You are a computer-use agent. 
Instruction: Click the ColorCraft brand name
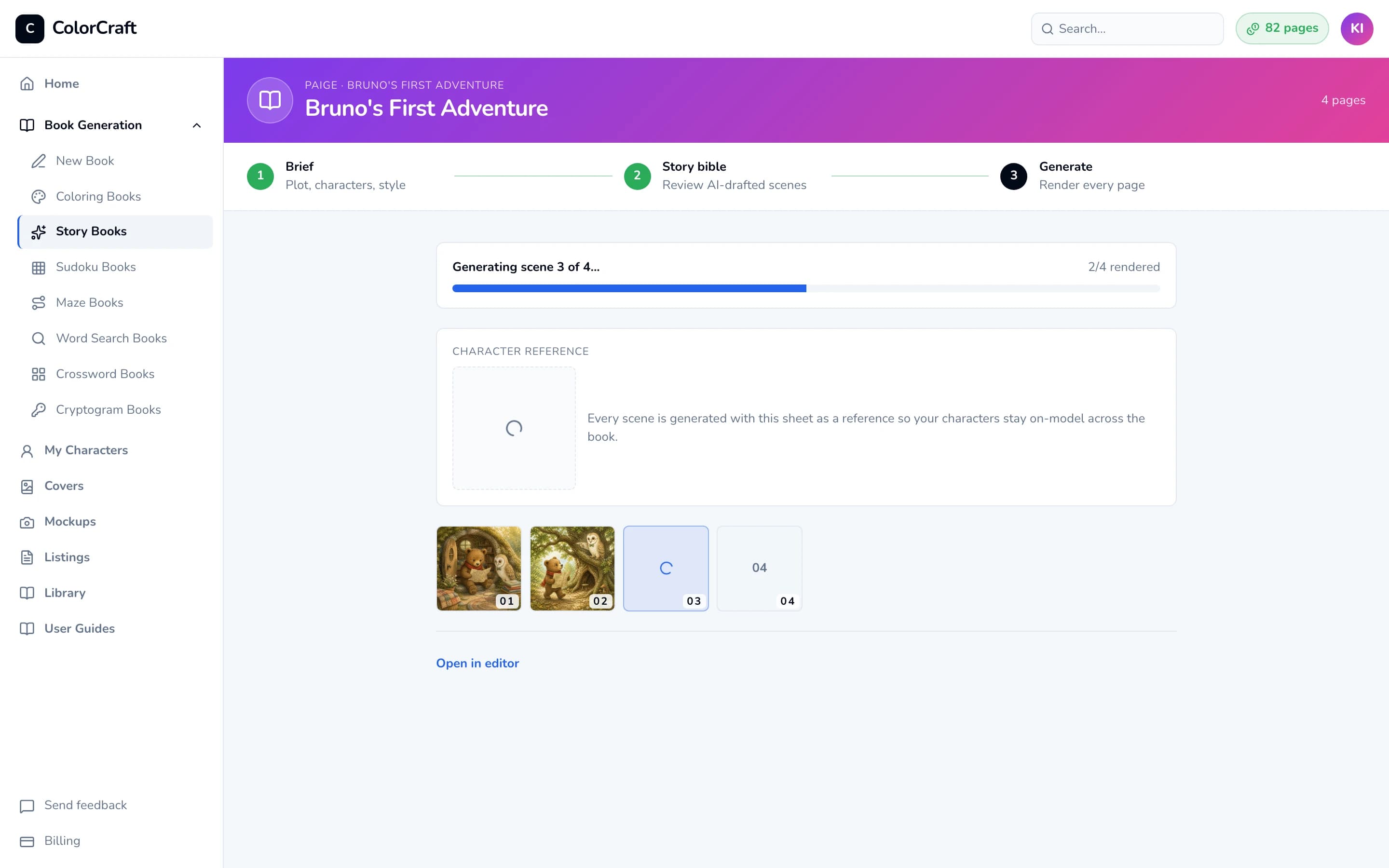tap(94, 27)
